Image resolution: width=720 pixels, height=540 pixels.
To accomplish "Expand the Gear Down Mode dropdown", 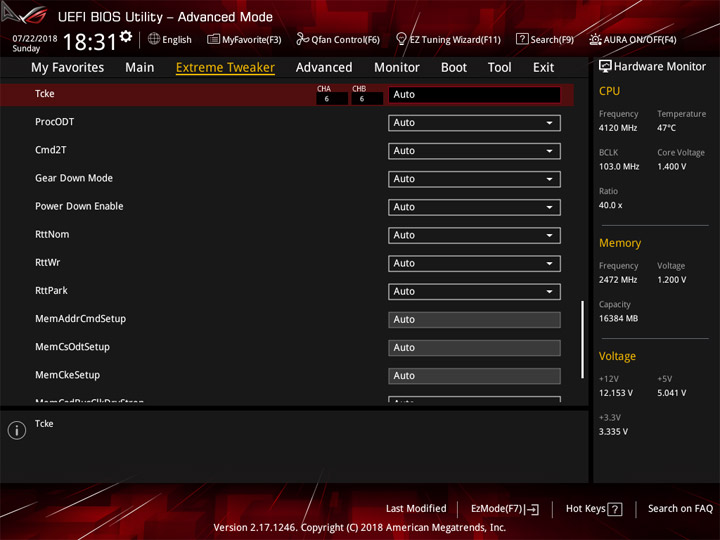I will click(474, 179).
